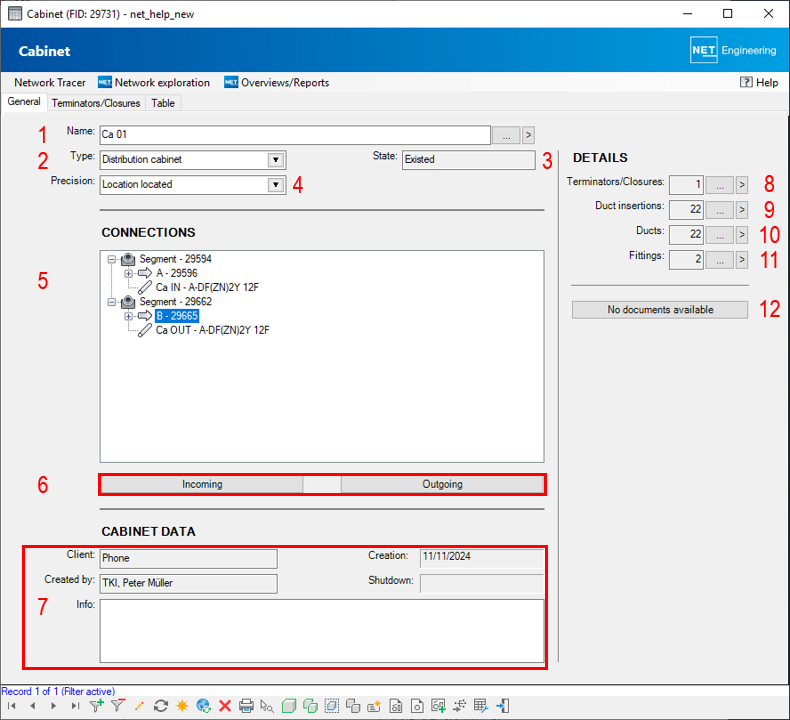Viewport: 790px width, 720px height.
Task: Click the pencil edit icon
Action: pyautogui.click(x=140, y=706)
